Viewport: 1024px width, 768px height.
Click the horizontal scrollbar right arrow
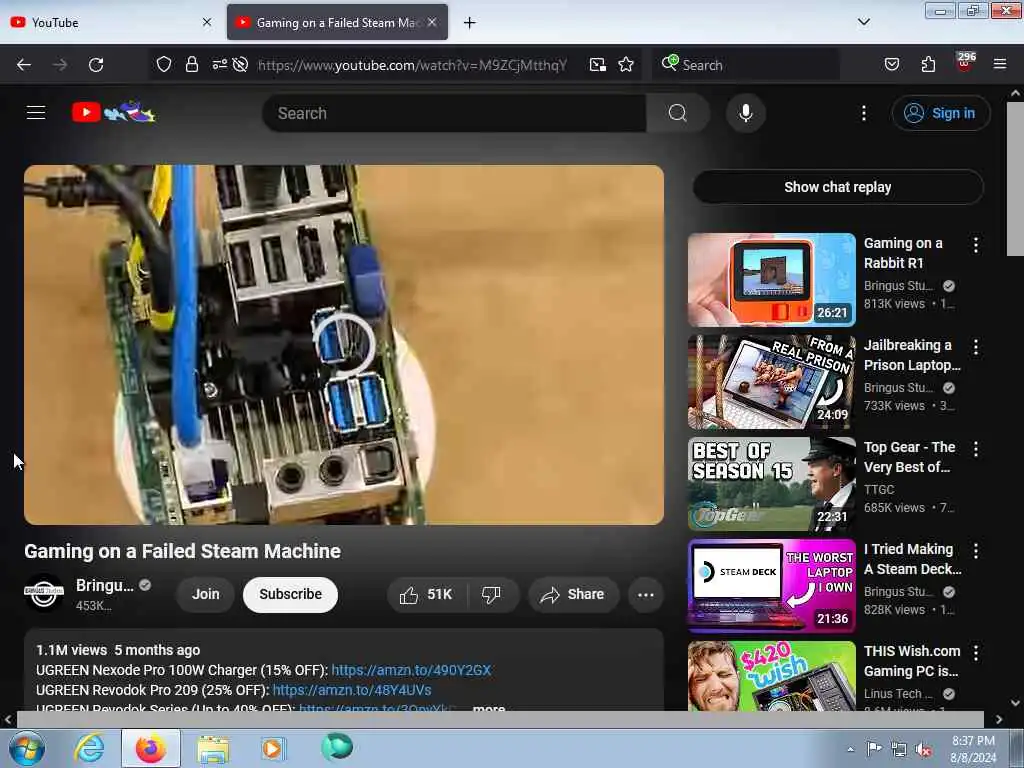(999, 720)
